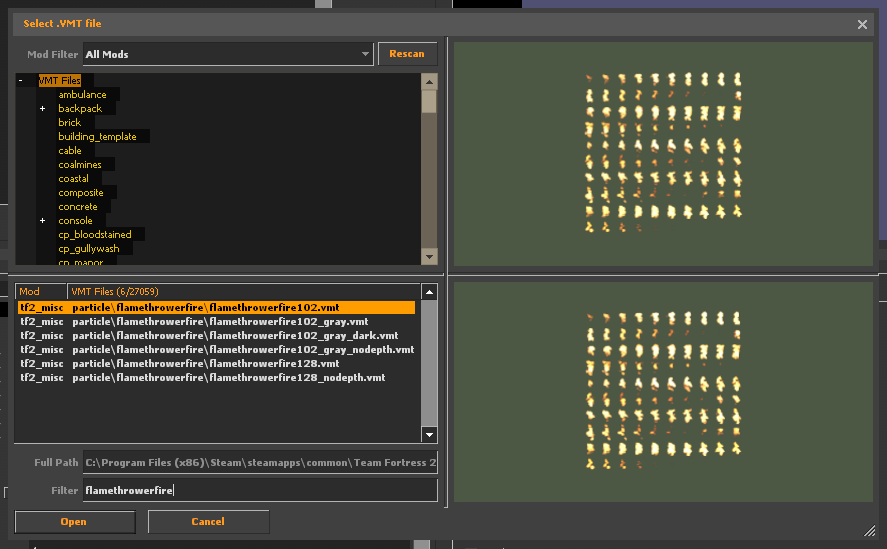
Task: Select the cp_bloodstained folder
Action: (95, 234)
